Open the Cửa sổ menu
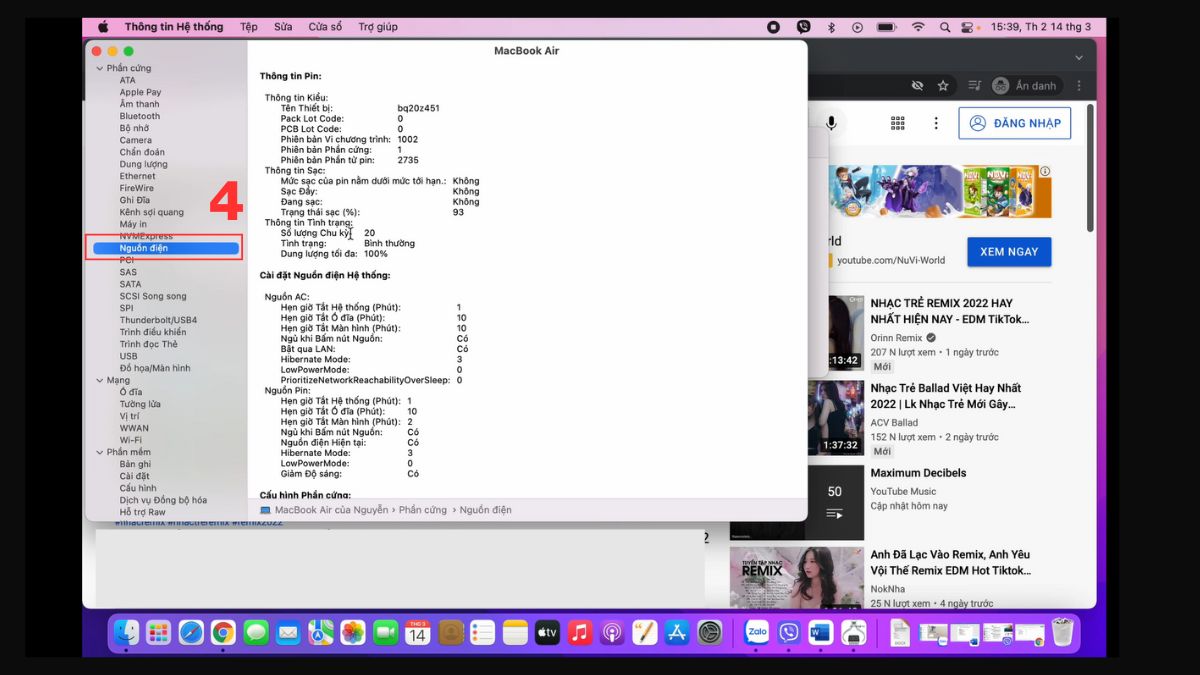The height and width of the screenshot is (675, 1200). coord(324,27)
